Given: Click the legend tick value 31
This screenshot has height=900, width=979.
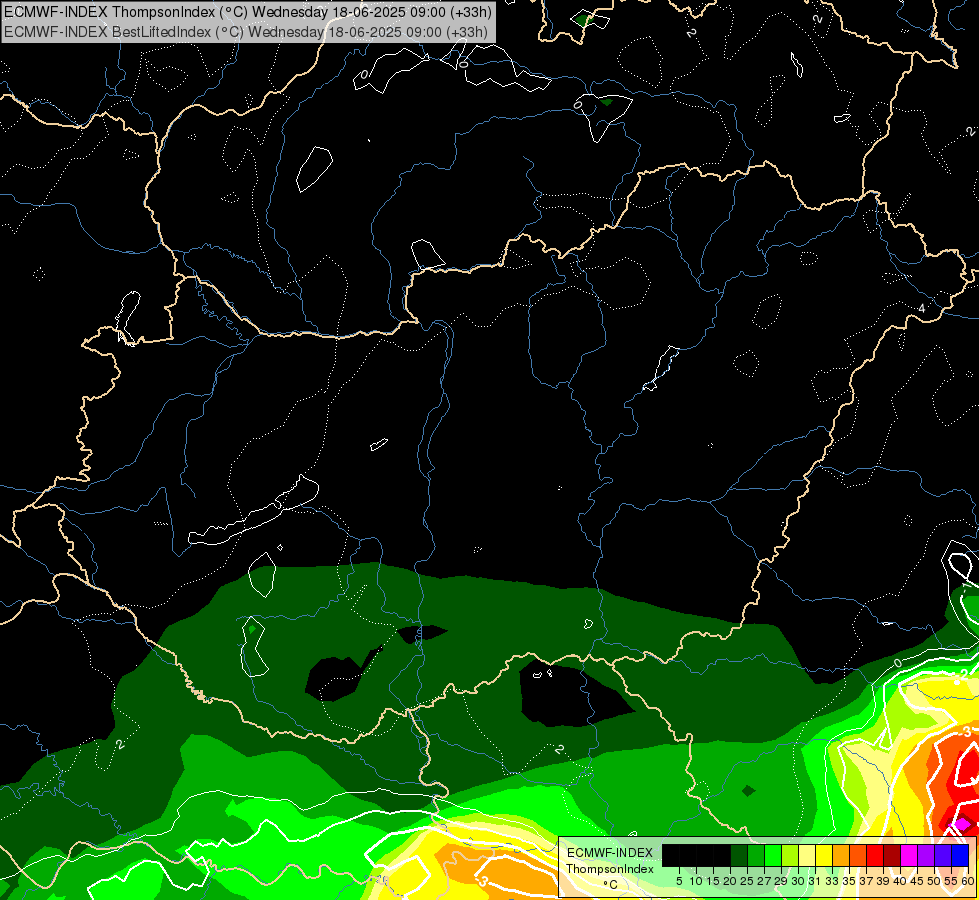Looking at the screenshot, I should pos(815,881).
